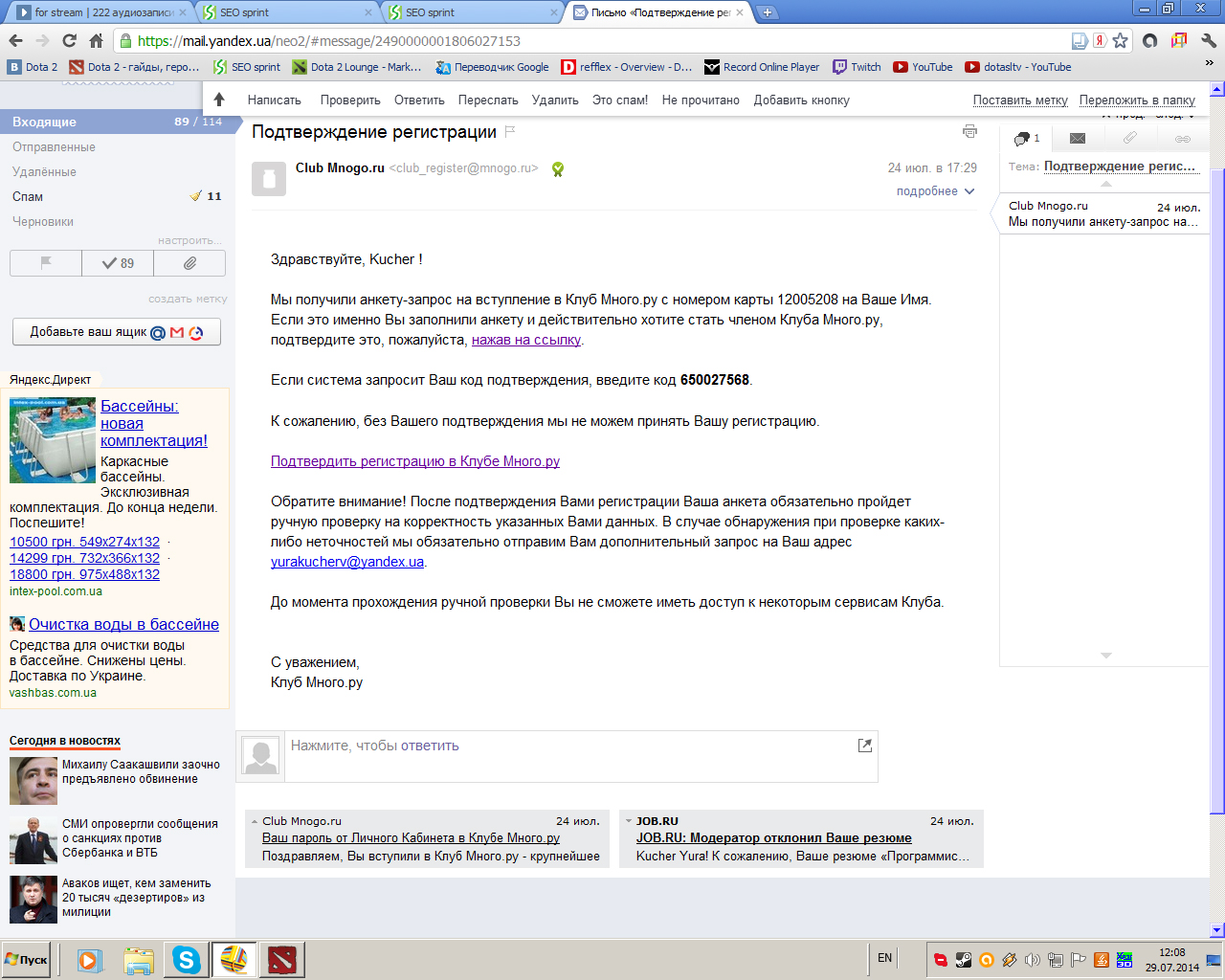Open JOB.RU: Модератор отклонил Ваше резюме message
The height and width of the screenshot is (980, 1225).
774,837
